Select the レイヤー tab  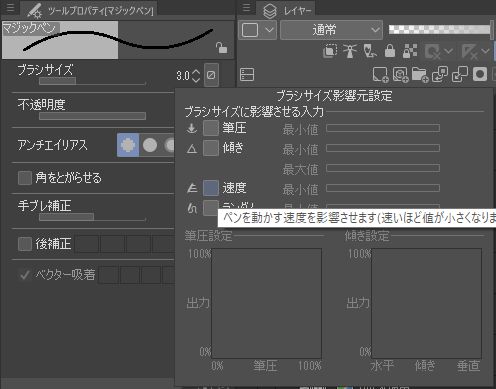click(287, 10)
